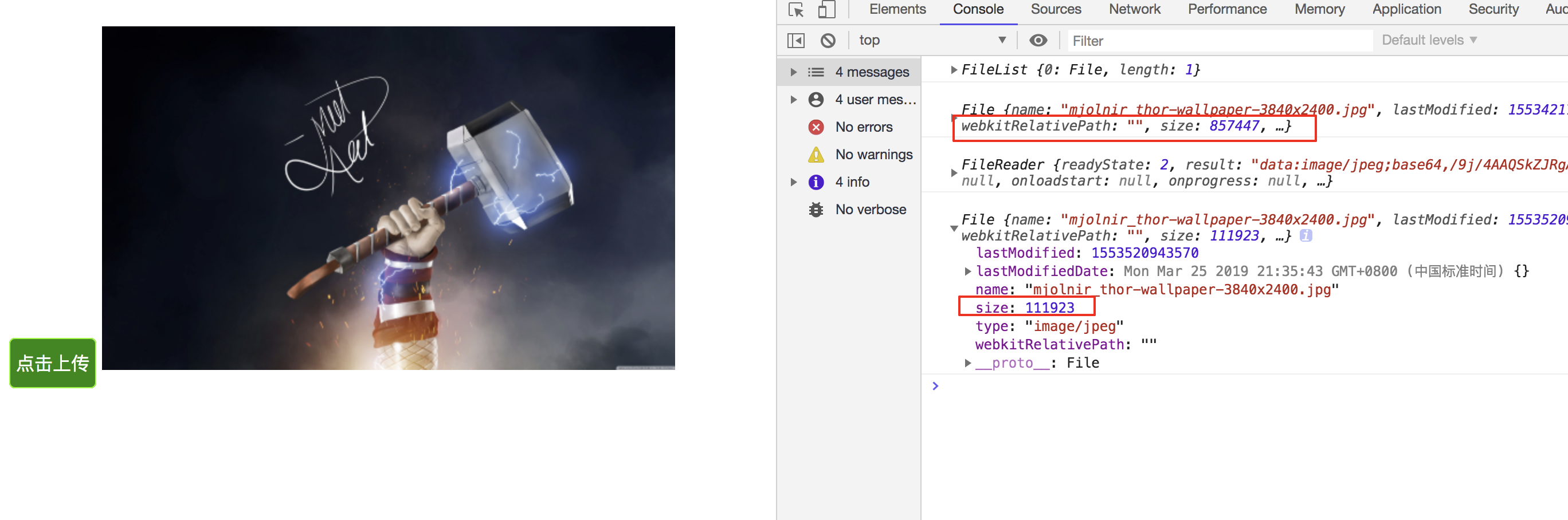The height and width of the screenshot is (520, 1568).
Task: Expand the 4 user messages group
Action: coord(793,100)
